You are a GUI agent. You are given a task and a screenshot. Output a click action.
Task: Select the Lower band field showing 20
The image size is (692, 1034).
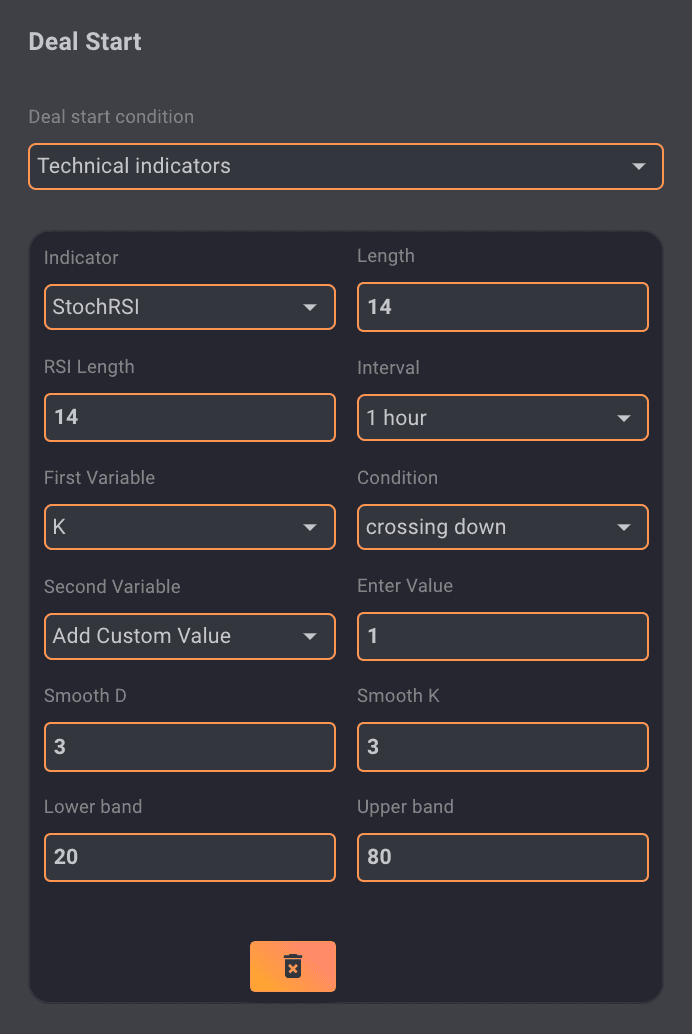click(x=189, y=857)
